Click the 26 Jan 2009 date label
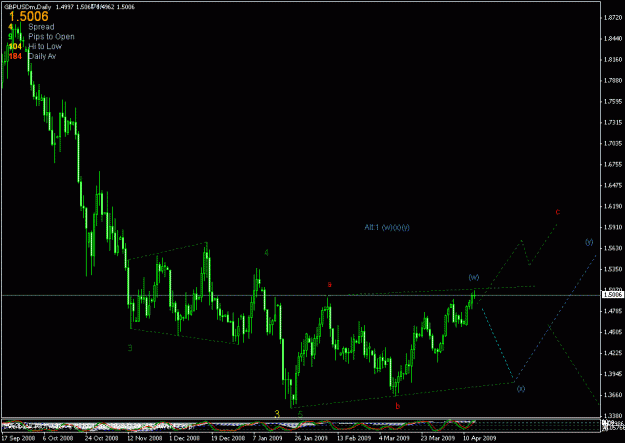The image size is (625, 443). 311,438
